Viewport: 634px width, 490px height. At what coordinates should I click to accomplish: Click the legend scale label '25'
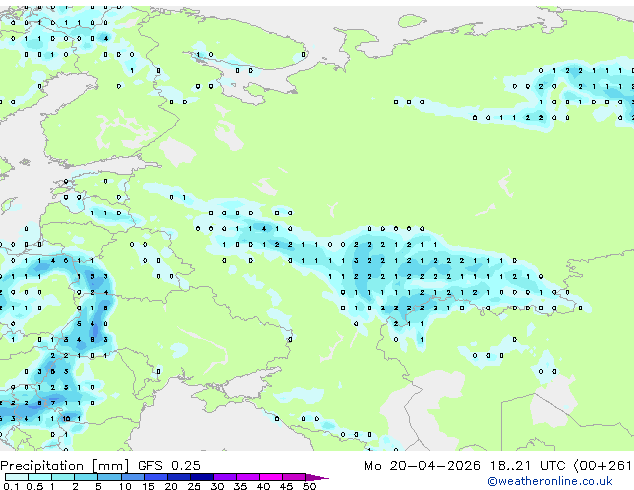click(194, 486)
